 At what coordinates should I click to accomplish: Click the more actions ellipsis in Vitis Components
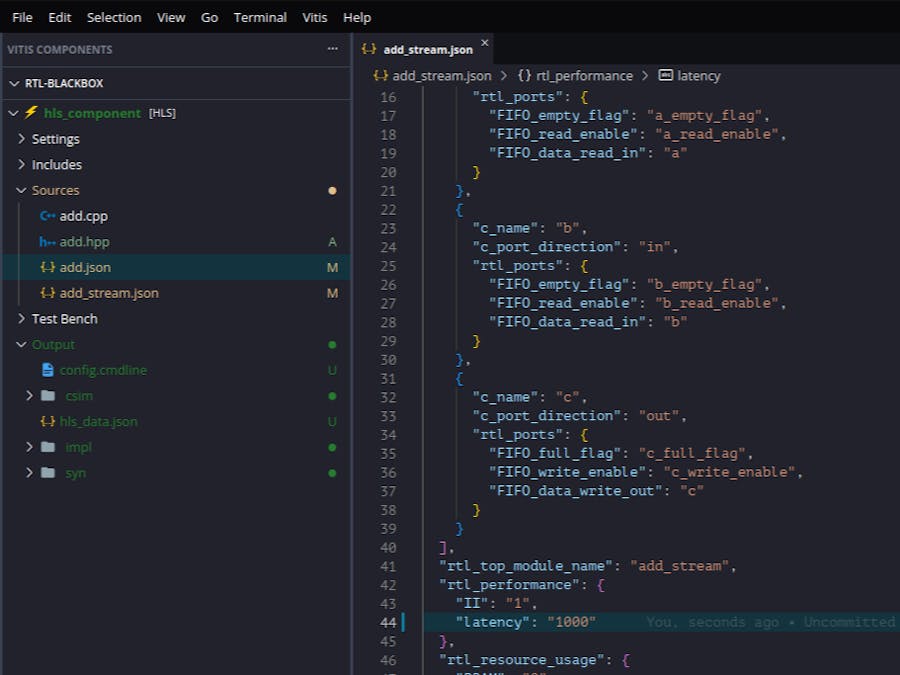coord(333,49)
